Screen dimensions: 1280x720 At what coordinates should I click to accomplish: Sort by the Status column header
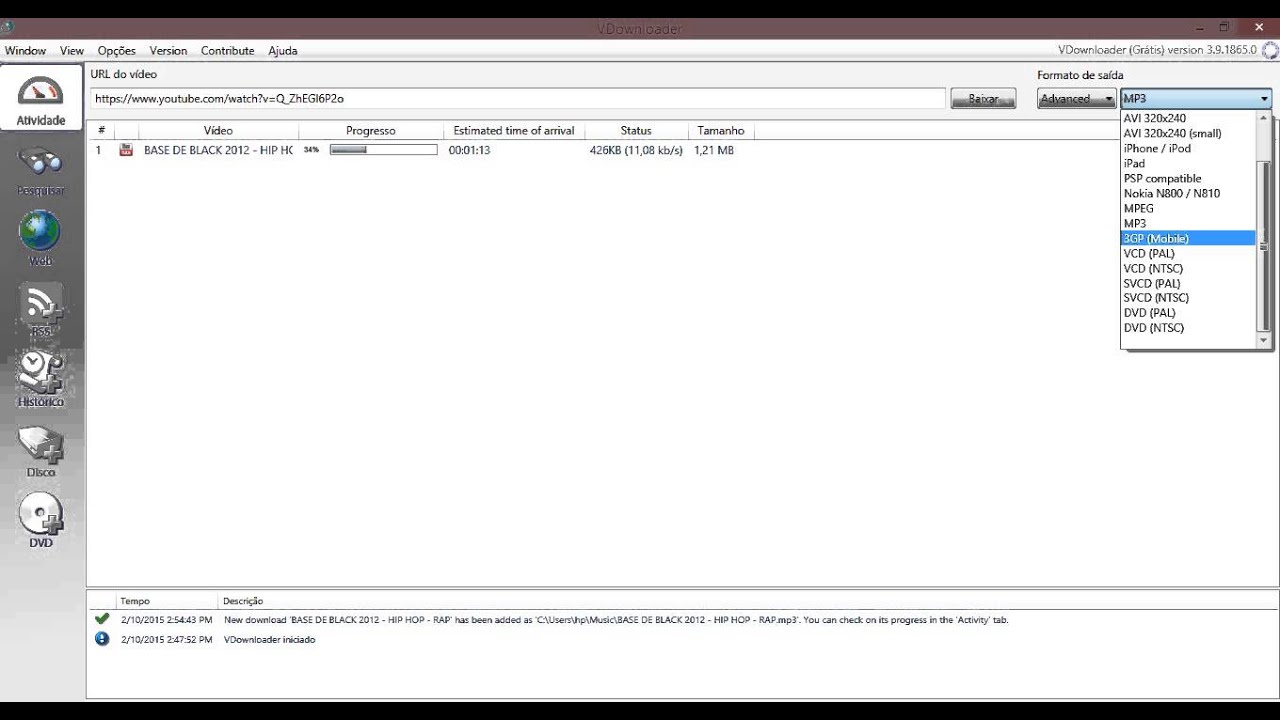click(636, 131)
